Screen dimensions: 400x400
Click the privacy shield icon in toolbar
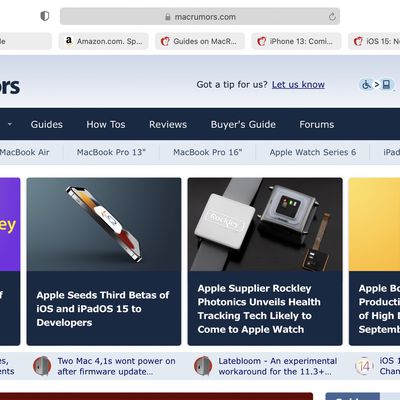45,16
